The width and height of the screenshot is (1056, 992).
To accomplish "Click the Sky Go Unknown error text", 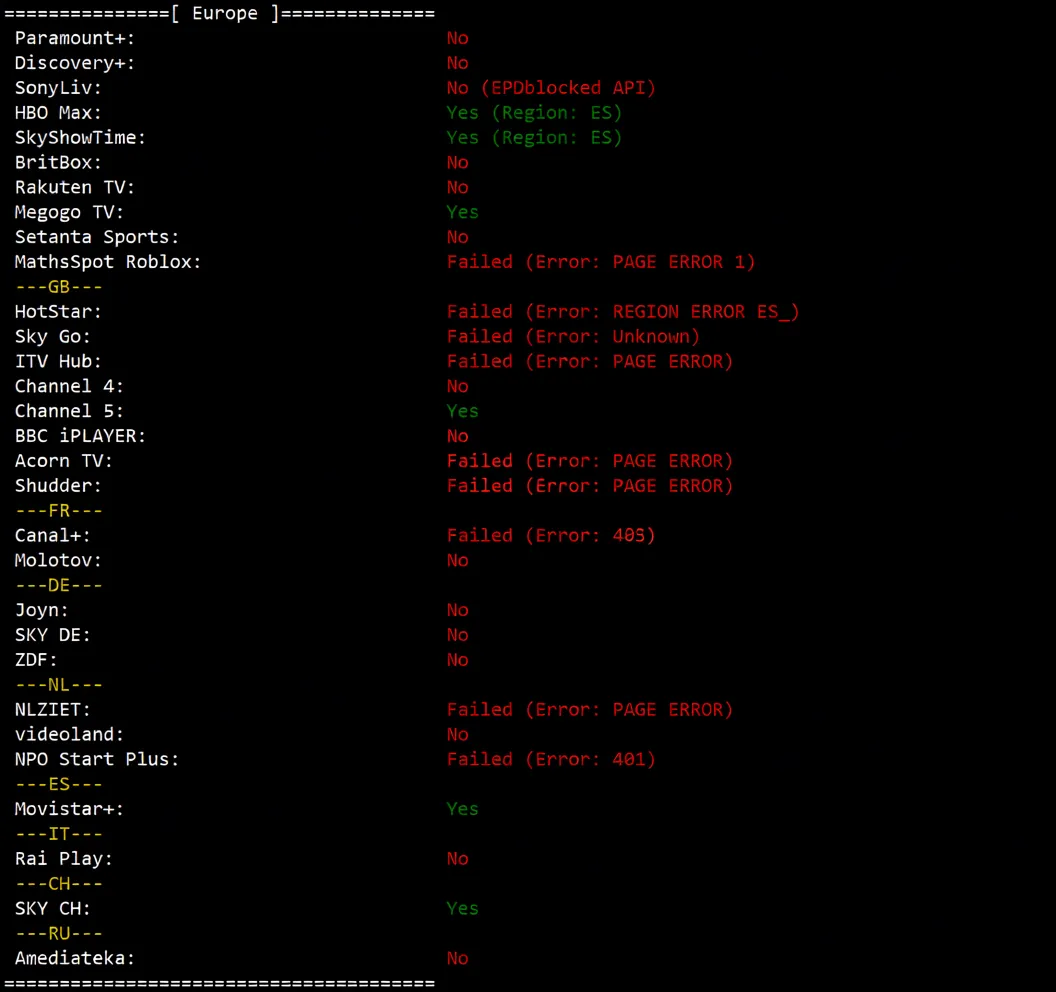I will pos(573,337).
